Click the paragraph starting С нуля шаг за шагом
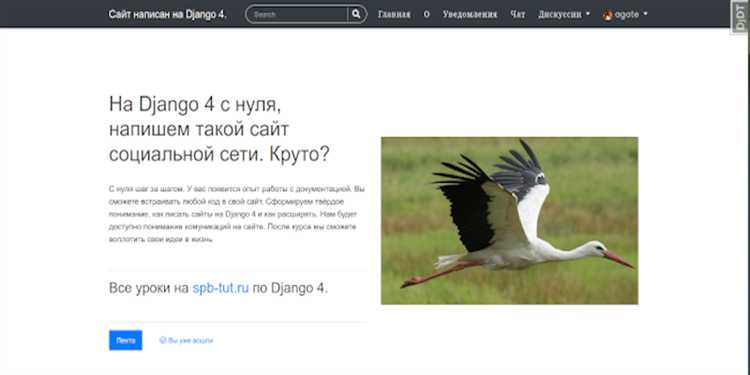This screenshot has width=750, height=375. [x=237, y=214]
